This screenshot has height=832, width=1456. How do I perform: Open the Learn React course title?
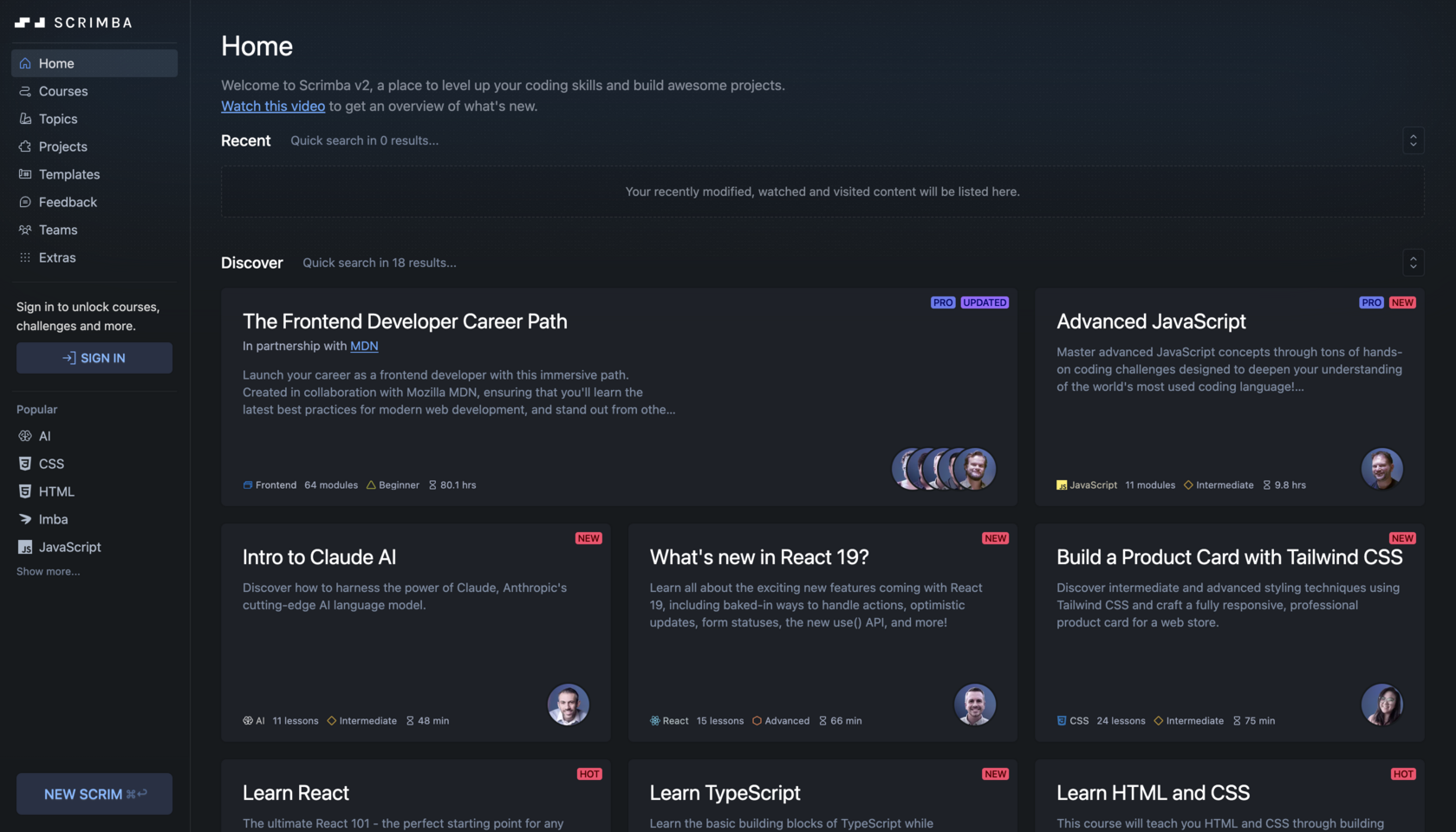(296, 793)
